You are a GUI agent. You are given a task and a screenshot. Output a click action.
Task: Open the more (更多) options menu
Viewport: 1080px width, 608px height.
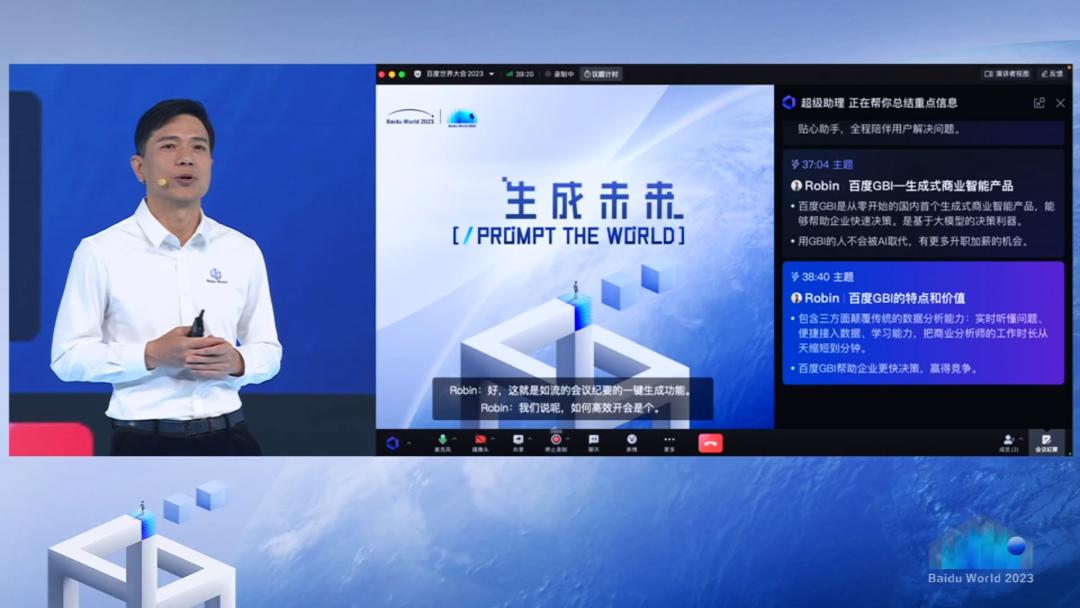tap(669, 443)
